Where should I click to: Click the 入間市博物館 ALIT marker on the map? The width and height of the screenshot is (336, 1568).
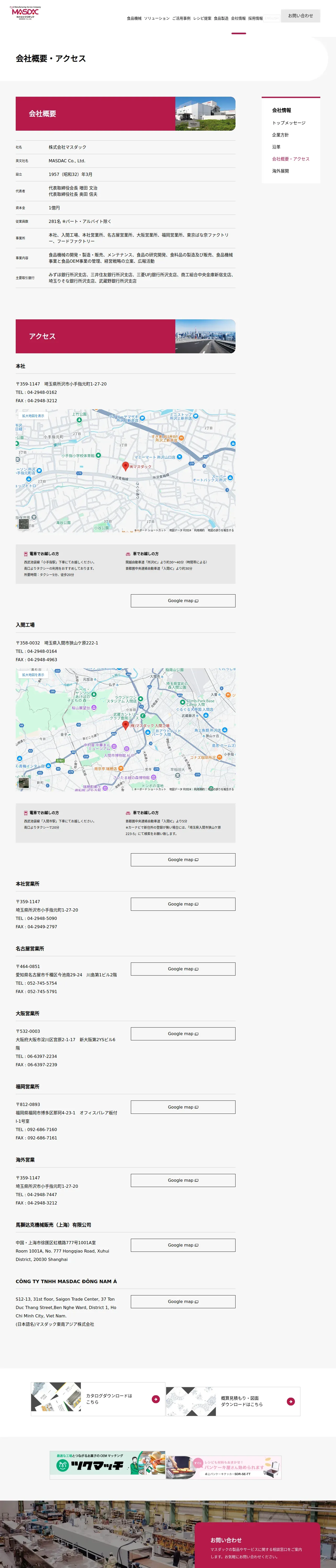tap(127, 749)
